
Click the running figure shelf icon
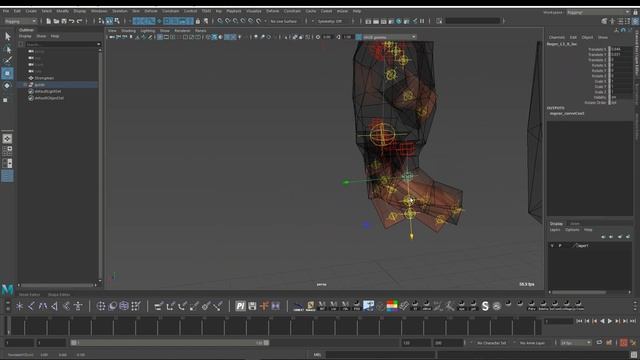tap(450, 306)
